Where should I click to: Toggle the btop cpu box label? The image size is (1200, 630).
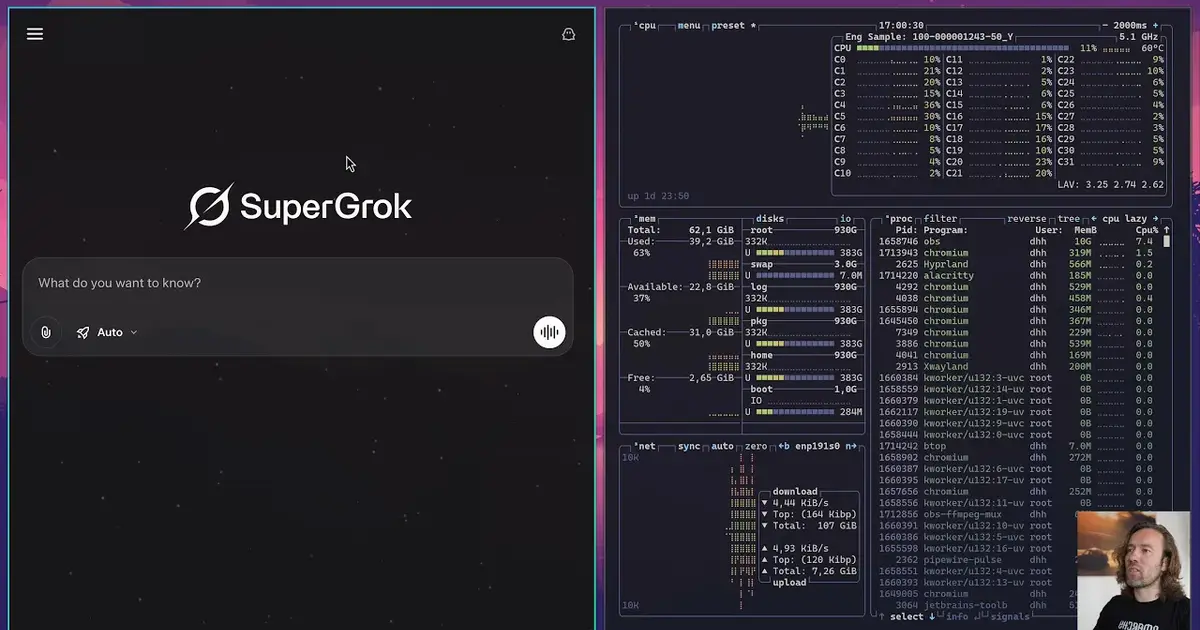click(x=646, y=25)
